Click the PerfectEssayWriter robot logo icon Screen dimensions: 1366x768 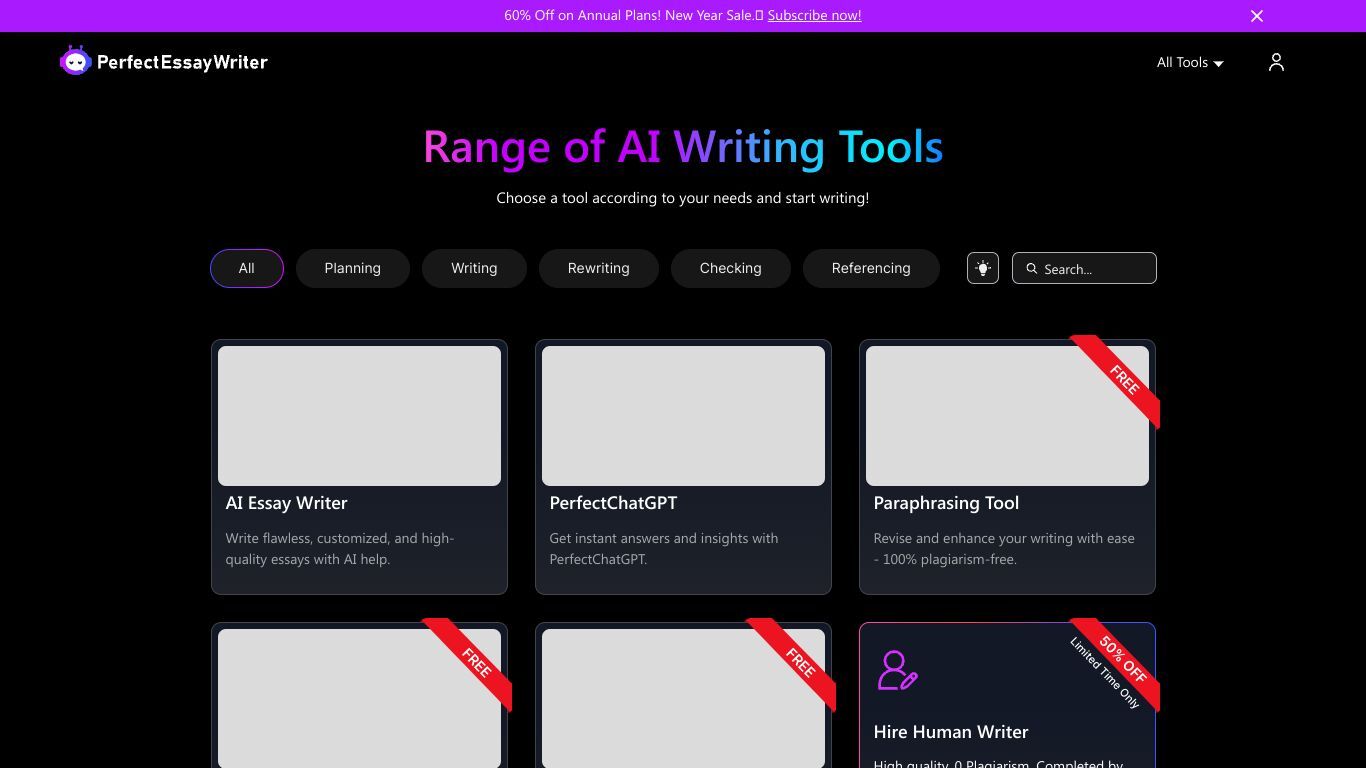[76, 61]
